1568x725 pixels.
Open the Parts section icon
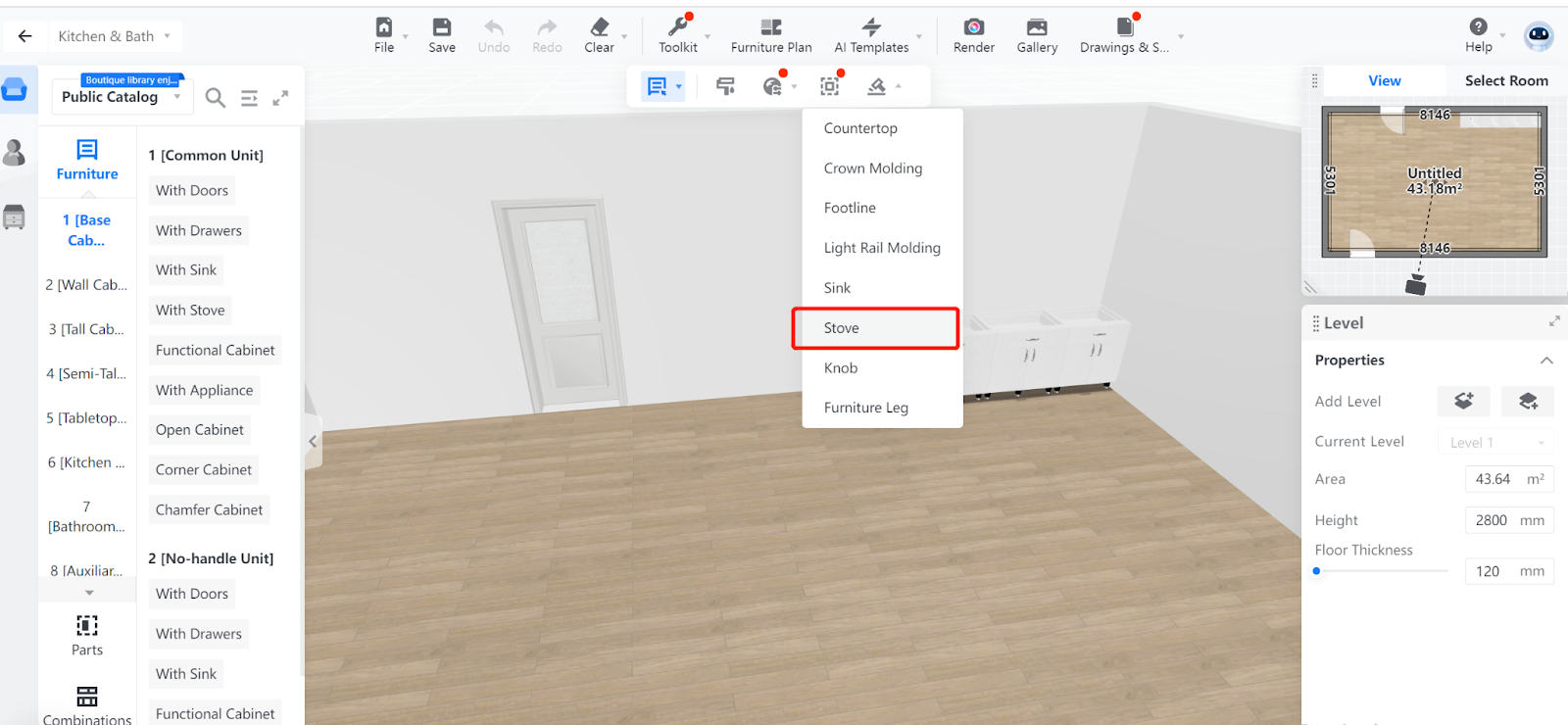coord(87,625)
